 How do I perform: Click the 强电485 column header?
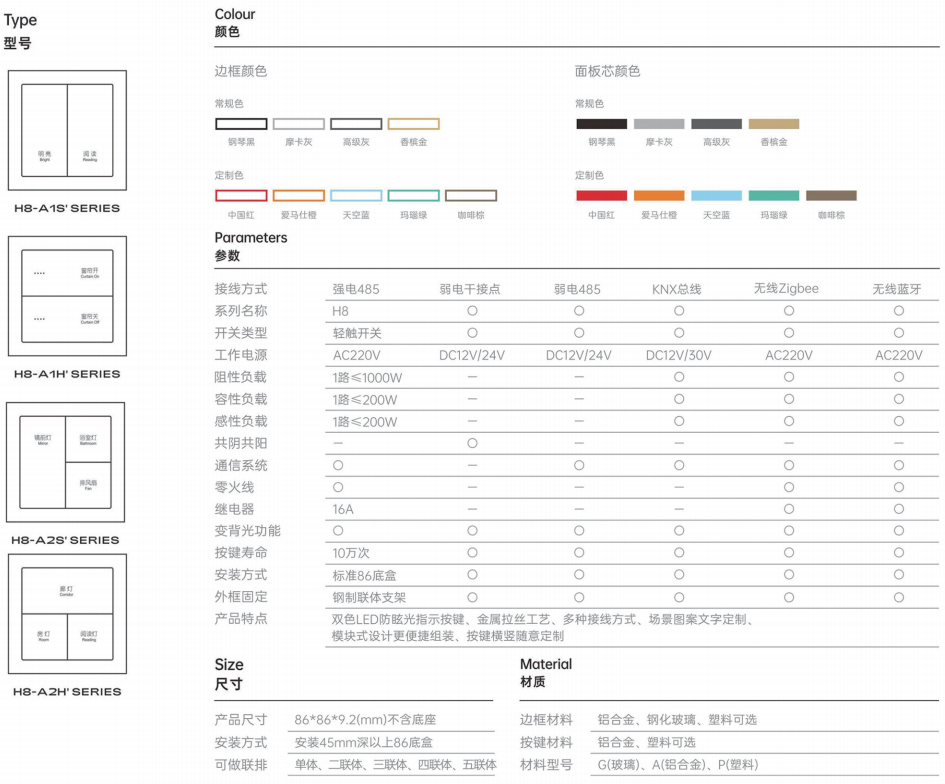356,289
